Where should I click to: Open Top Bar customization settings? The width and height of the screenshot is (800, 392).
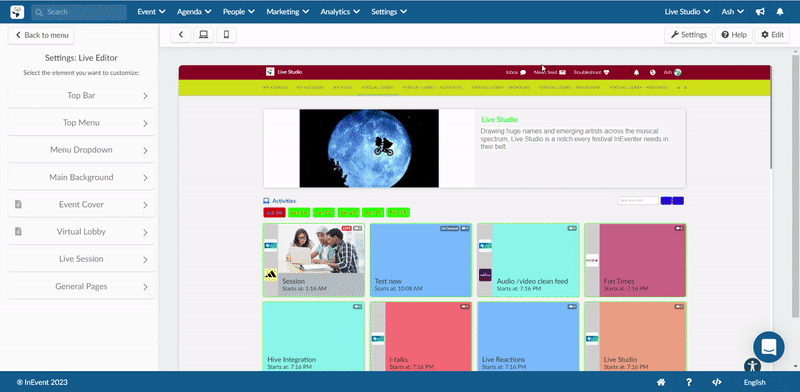pyautogui.click(x=82, y=96)
